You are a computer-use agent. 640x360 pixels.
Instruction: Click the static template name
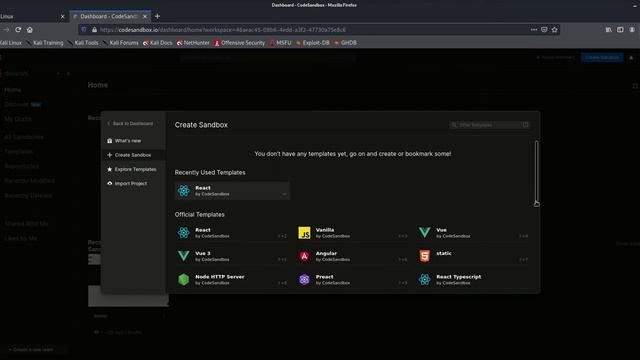tap(444, 253)
